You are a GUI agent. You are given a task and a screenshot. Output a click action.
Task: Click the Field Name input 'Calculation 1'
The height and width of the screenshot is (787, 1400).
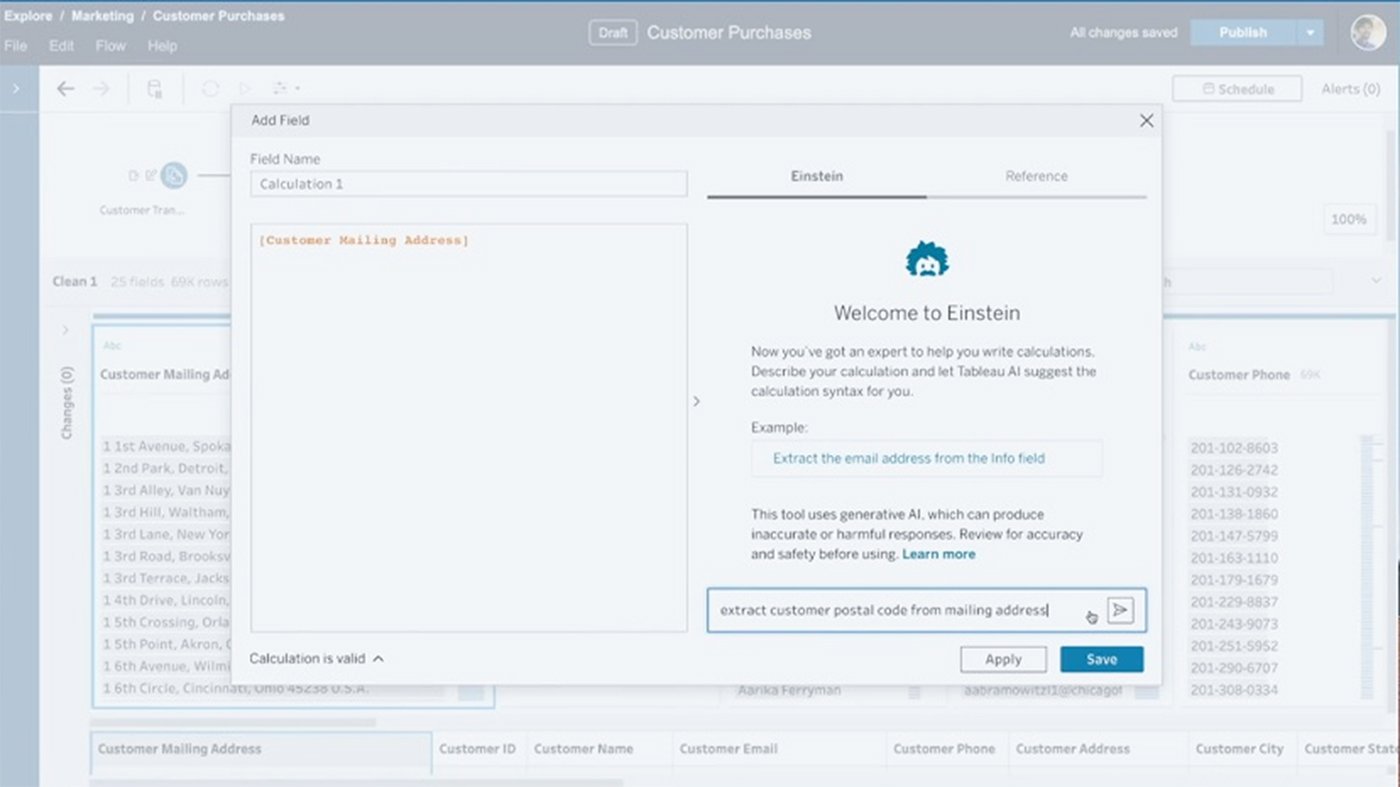(x=468, y=184)
